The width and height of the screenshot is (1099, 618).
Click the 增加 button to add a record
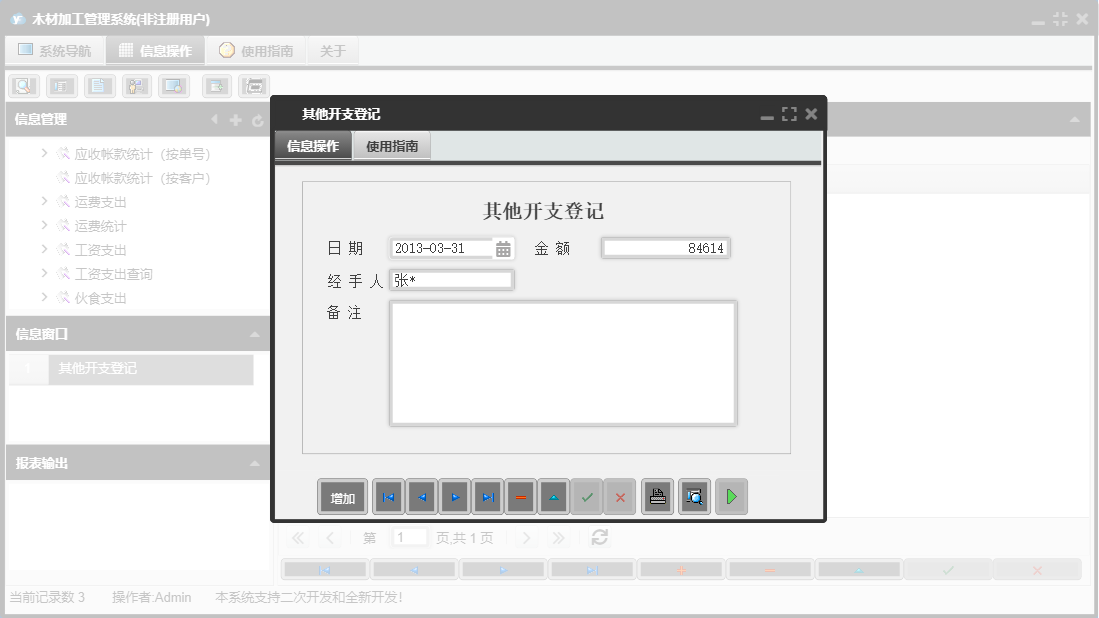341,496
